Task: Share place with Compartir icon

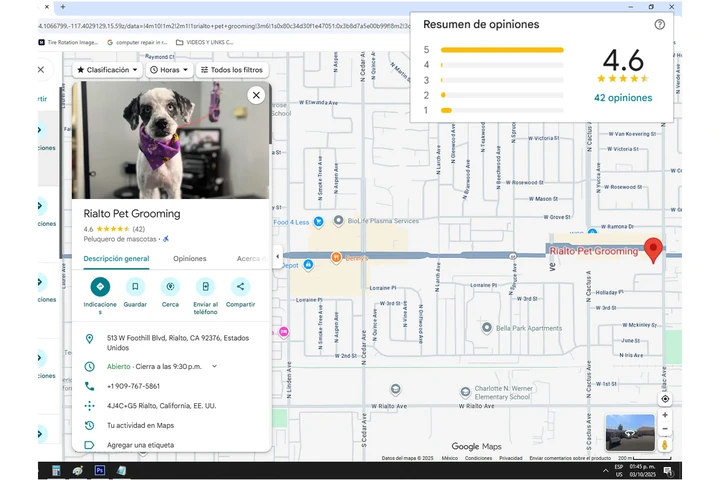Action: pyautogui.click(x=240, y=287)
